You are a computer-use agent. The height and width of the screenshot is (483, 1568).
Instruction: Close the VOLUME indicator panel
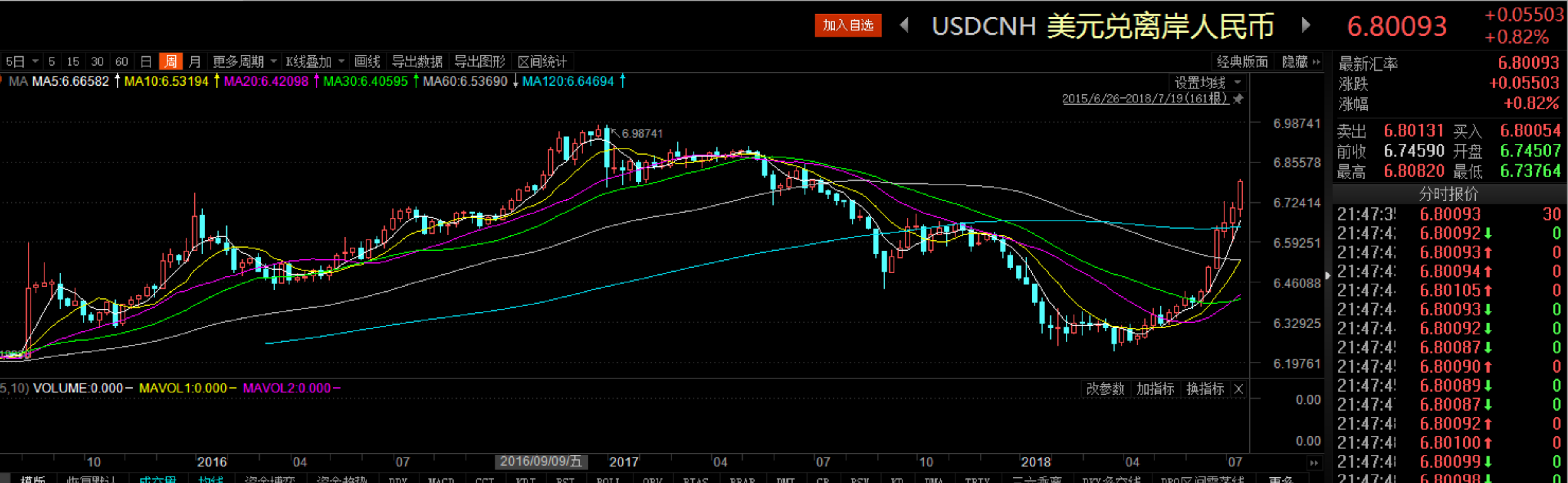[x=1239, y=389]
